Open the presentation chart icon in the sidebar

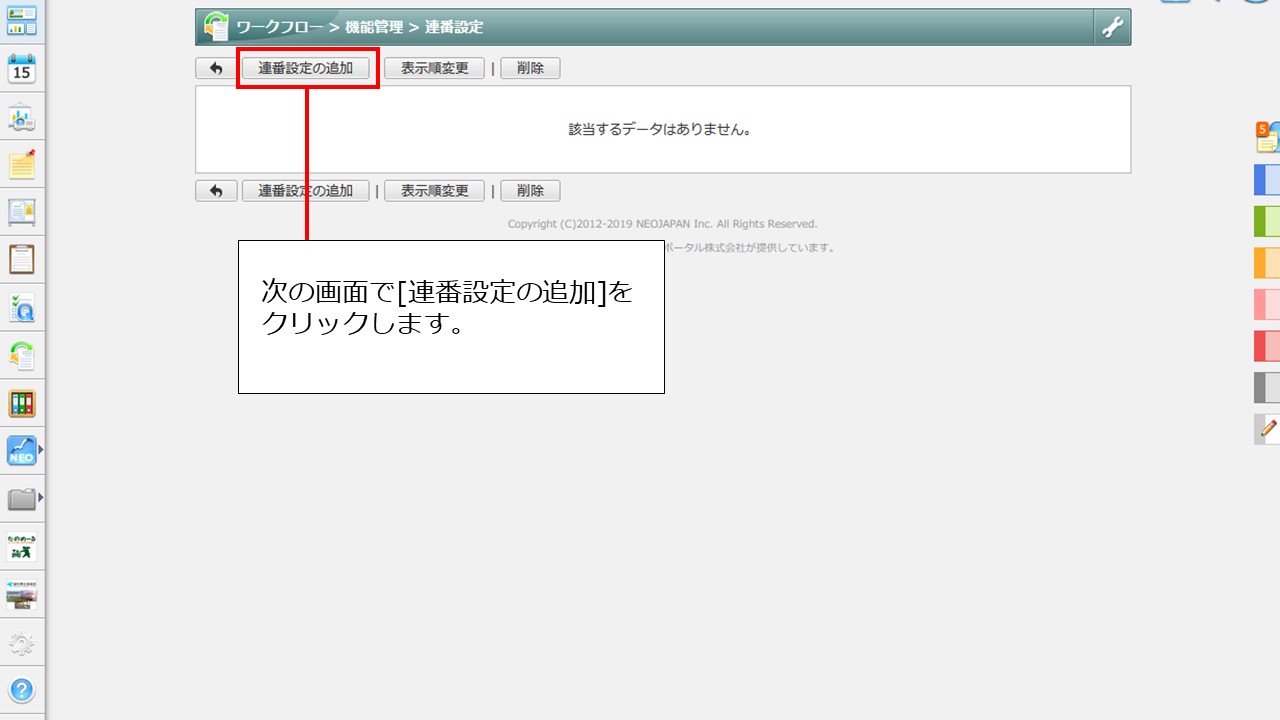coord(22,118)
